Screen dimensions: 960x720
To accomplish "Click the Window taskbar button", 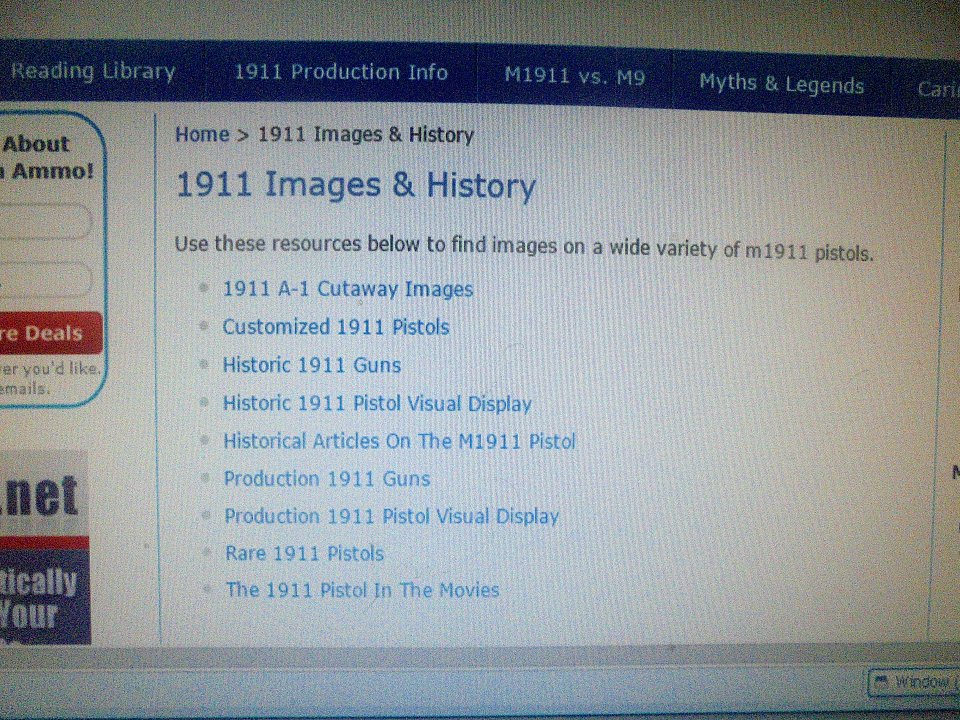I will 914,681.
